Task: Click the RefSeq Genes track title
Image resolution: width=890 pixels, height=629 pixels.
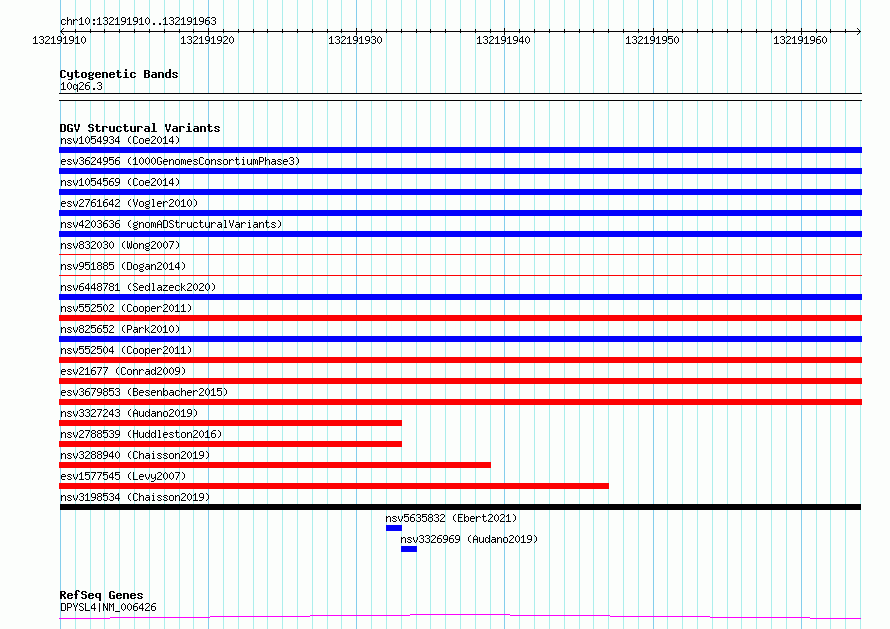Action: click(x=101, y=595)
